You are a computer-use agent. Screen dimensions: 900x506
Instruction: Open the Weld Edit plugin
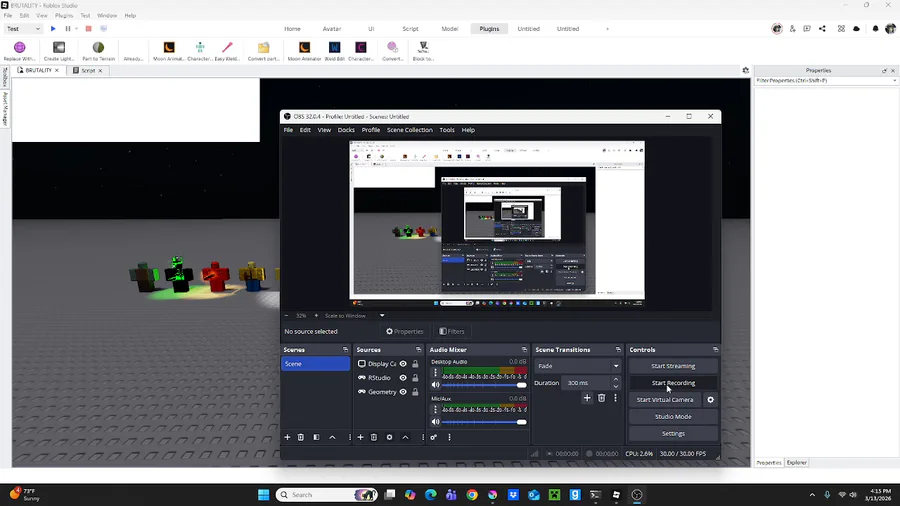pyautogui.click(x=335, y=48)
